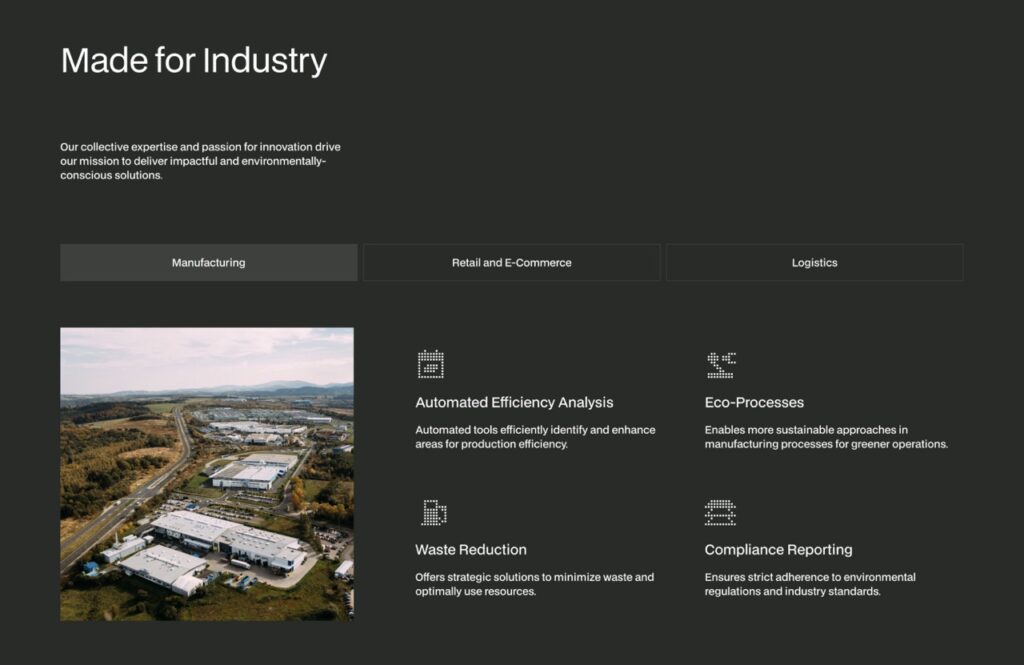Image resolution: width=1024 pixels, height=665 pixels.
Task: Click the Compliance Reporting description text
Action: coord(810,584)
